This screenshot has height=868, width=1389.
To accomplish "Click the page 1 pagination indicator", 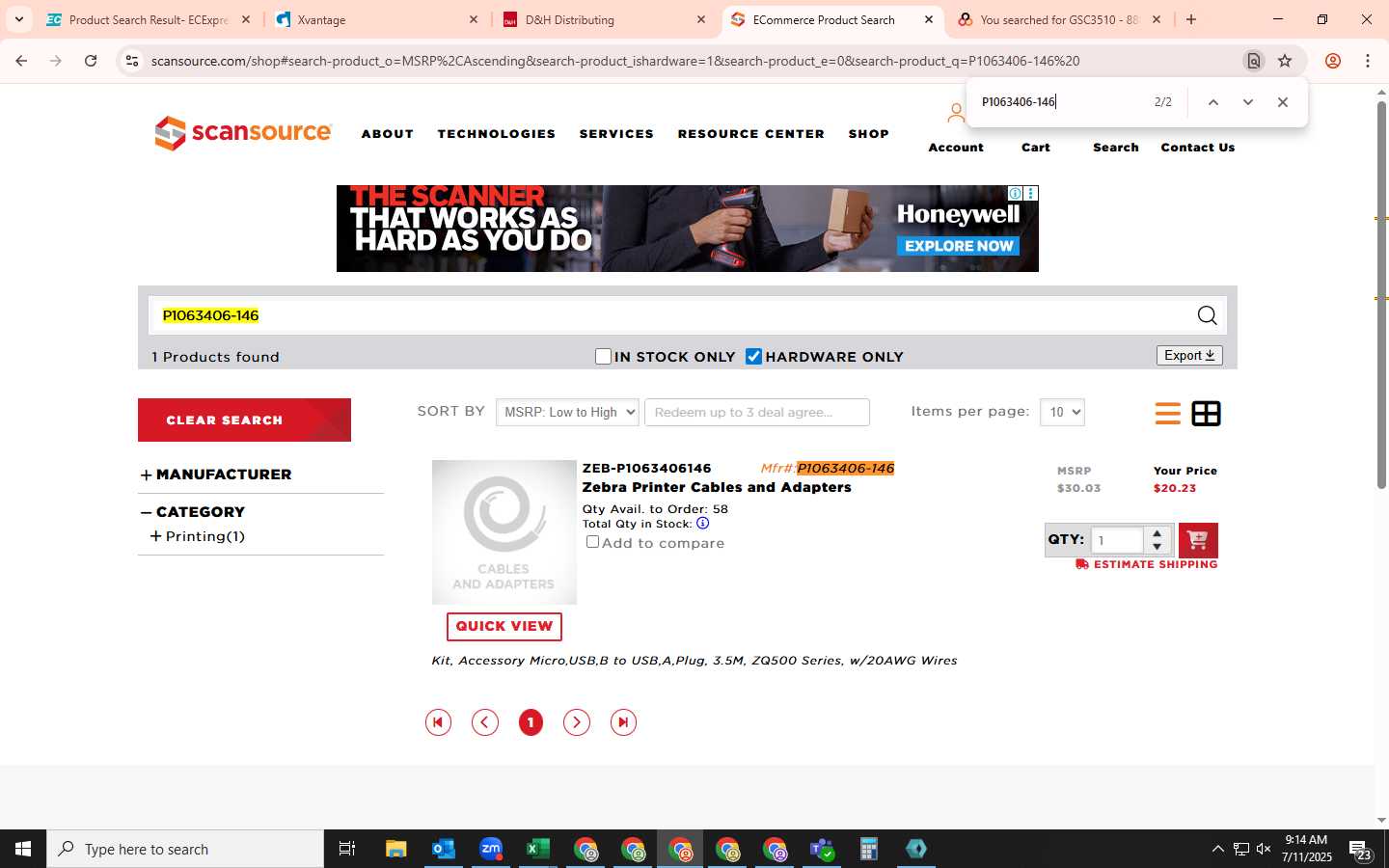I will click(531, 722).
